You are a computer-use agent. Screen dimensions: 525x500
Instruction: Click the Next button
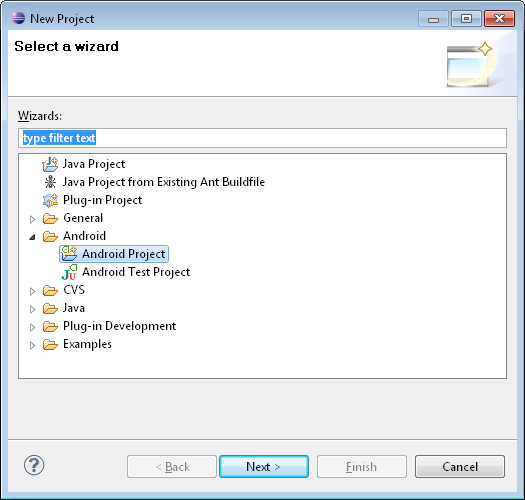click(264, 466)
